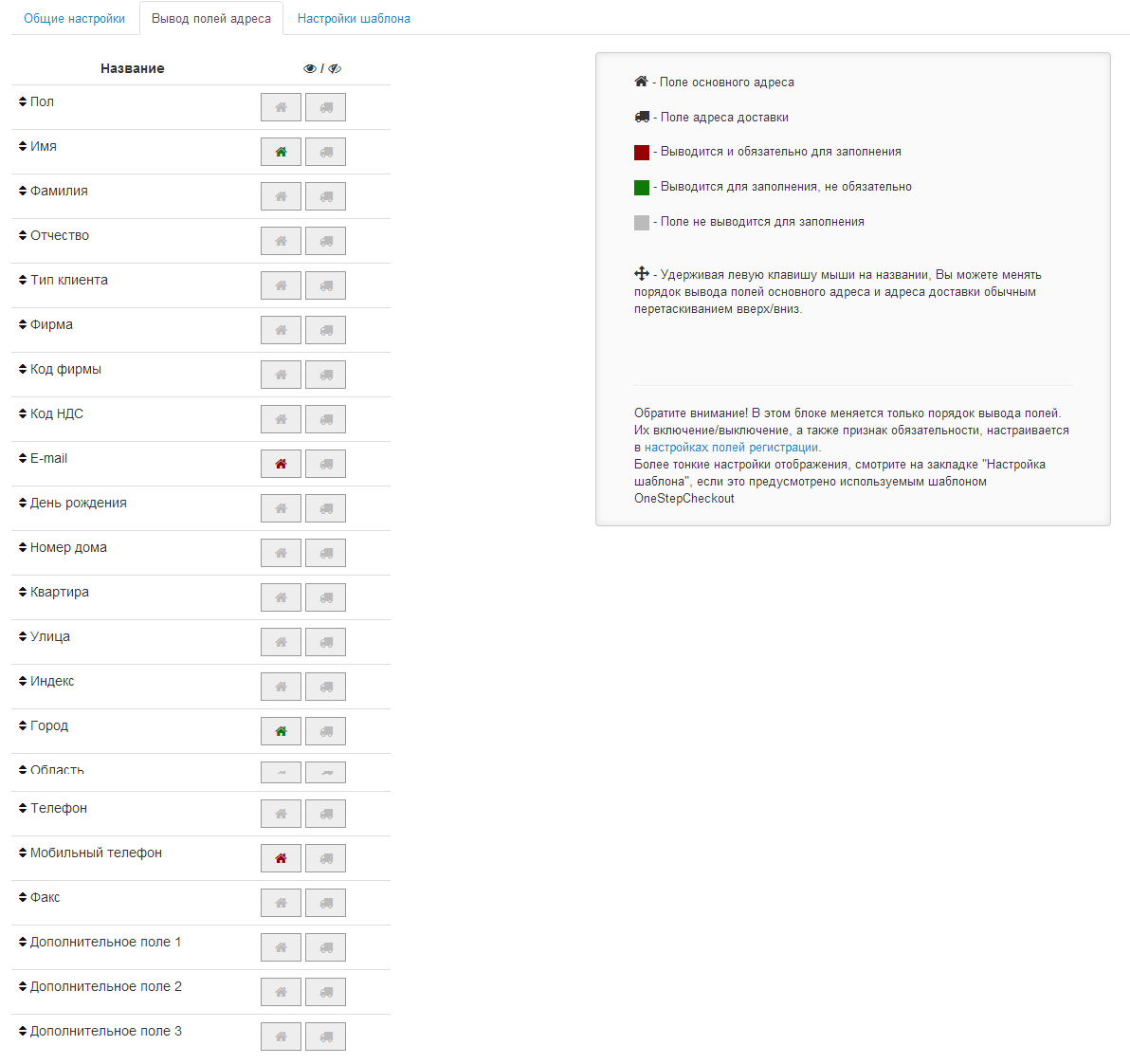This screenshot has height=1064, width=1130.
Task: Click the home icon for Имя field
Action: [281, 152]
